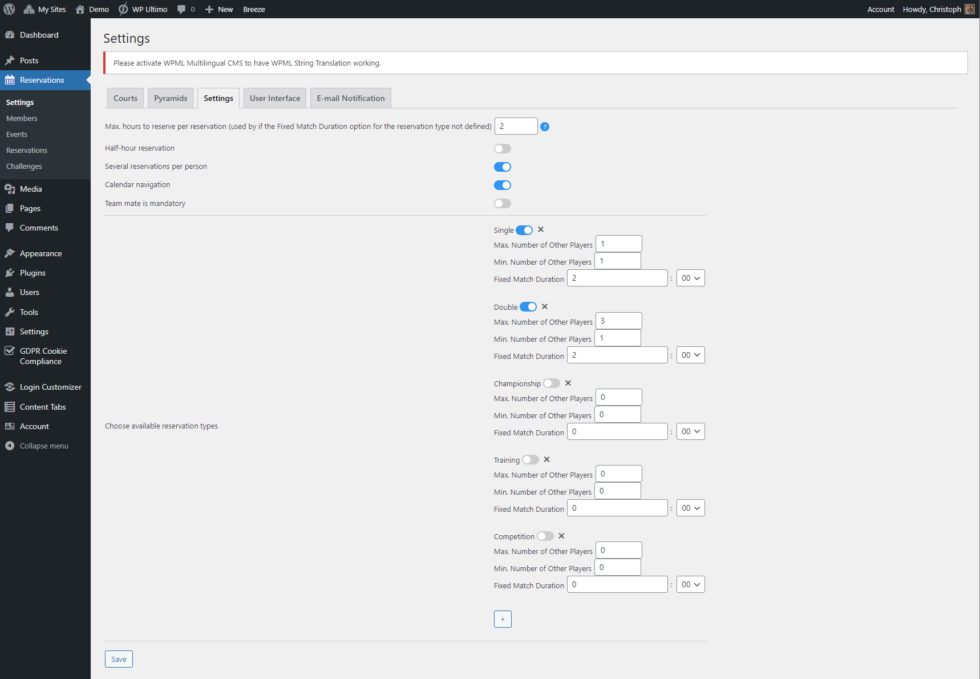This screenshot has width=980, height=679.
Task: Click the user avatar in top bar
Action: 969,8
